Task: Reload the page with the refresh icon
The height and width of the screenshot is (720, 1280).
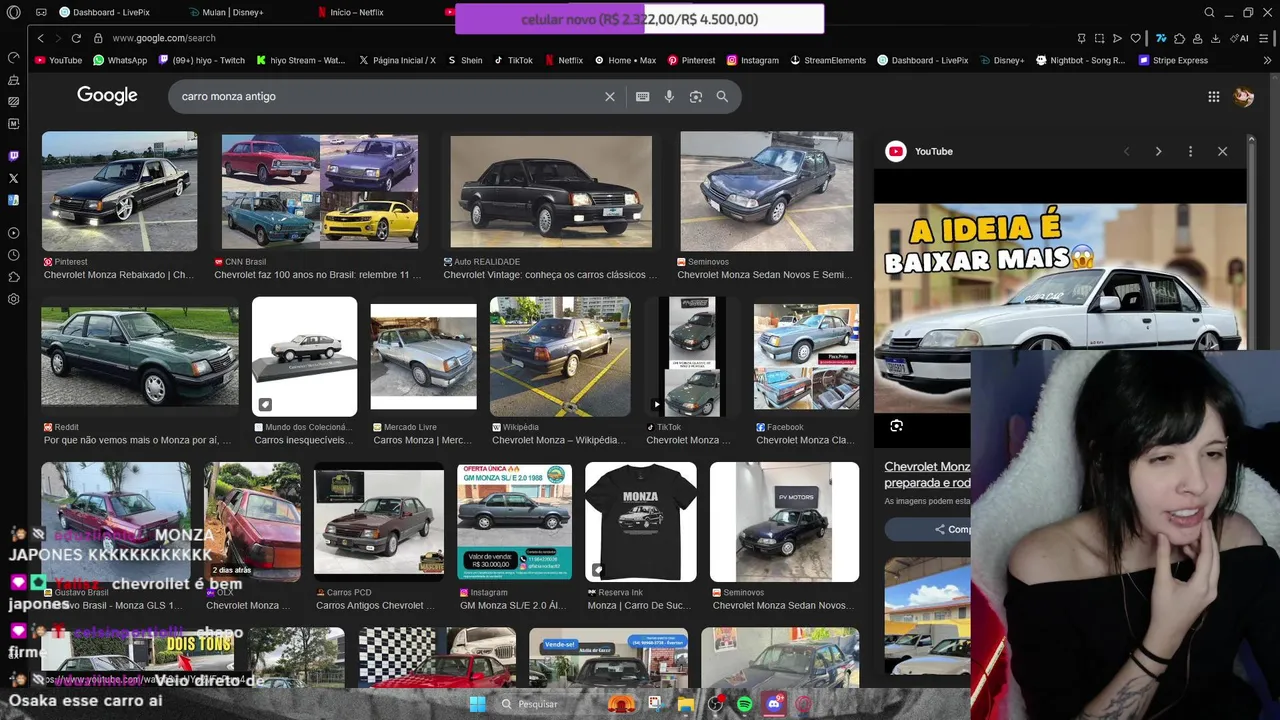Action: [x=76, y=38]
